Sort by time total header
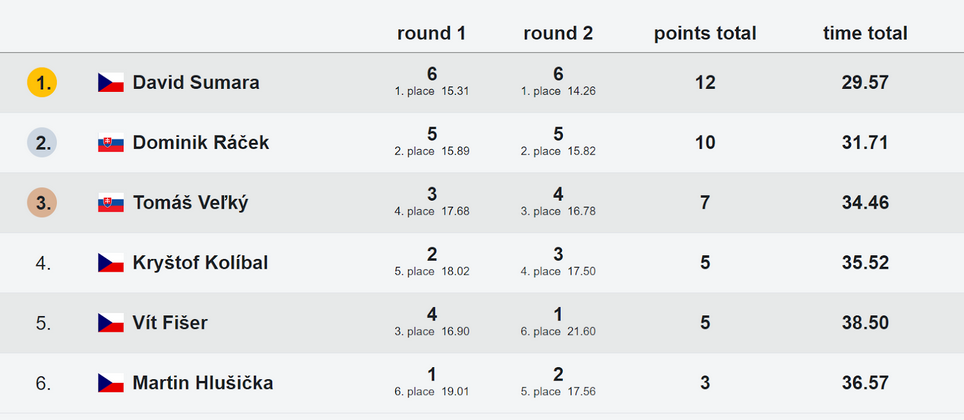 [865, 33]
